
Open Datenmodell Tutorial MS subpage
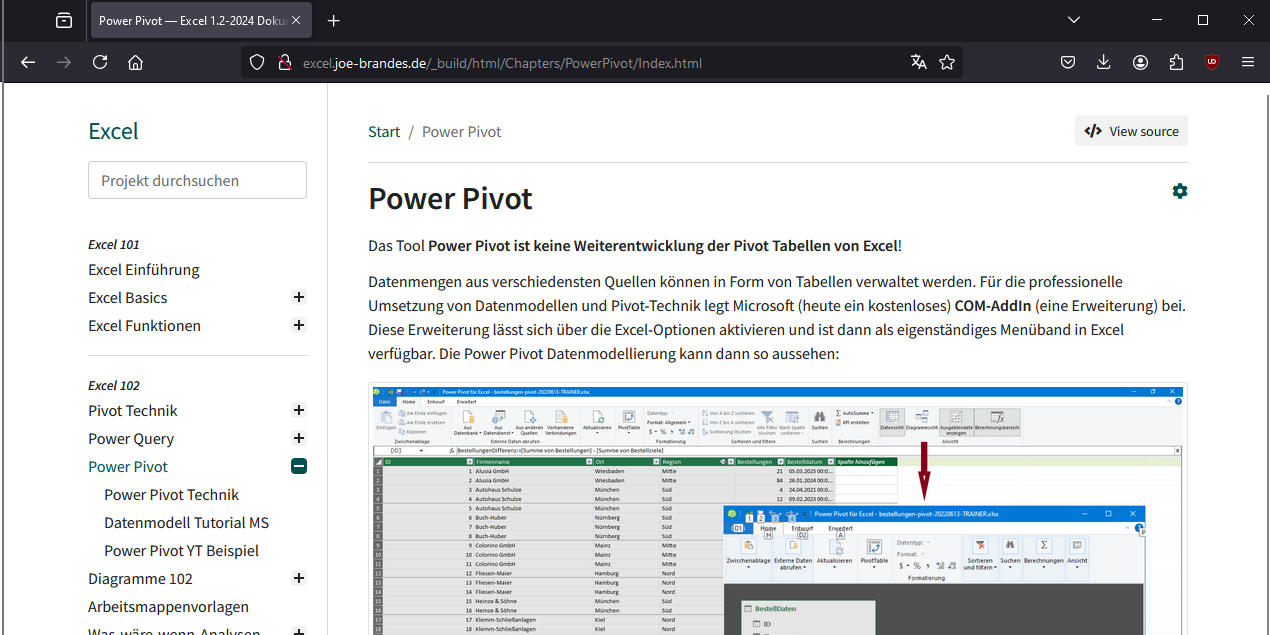click(186, 523)
